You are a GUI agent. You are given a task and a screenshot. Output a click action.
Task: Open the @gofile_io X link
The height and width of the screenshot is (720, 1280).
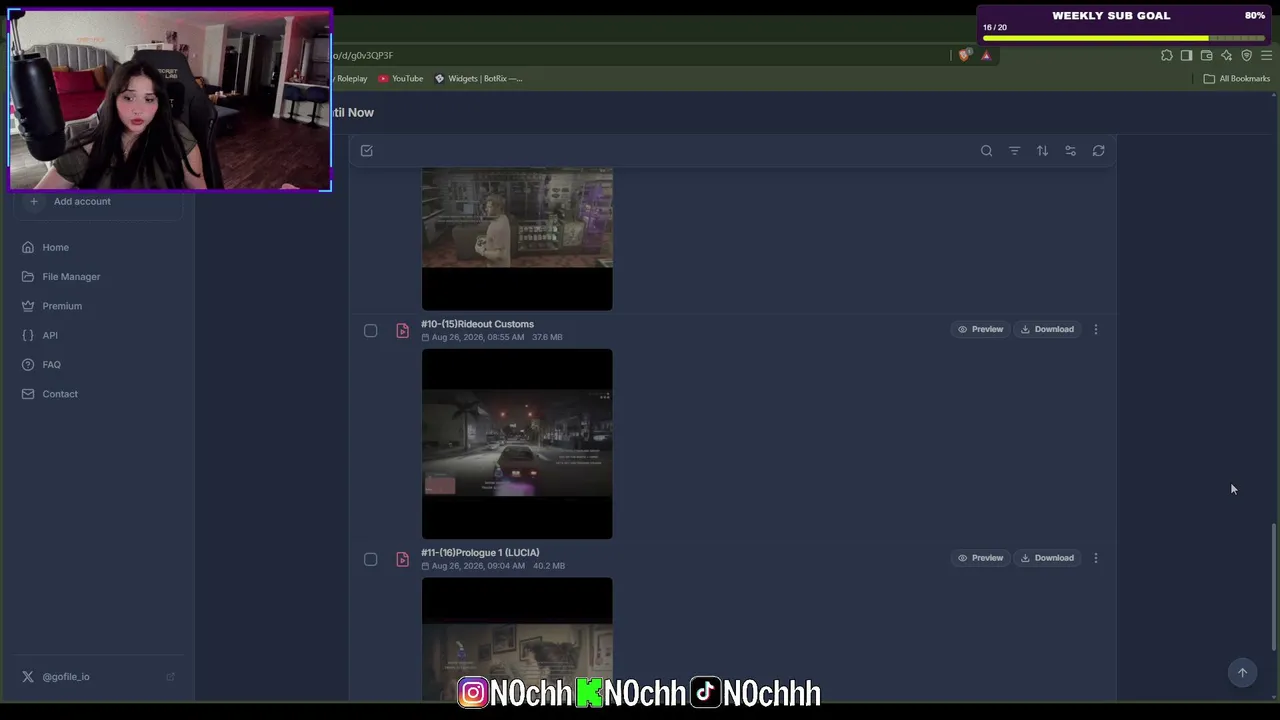tap(66, 677)
